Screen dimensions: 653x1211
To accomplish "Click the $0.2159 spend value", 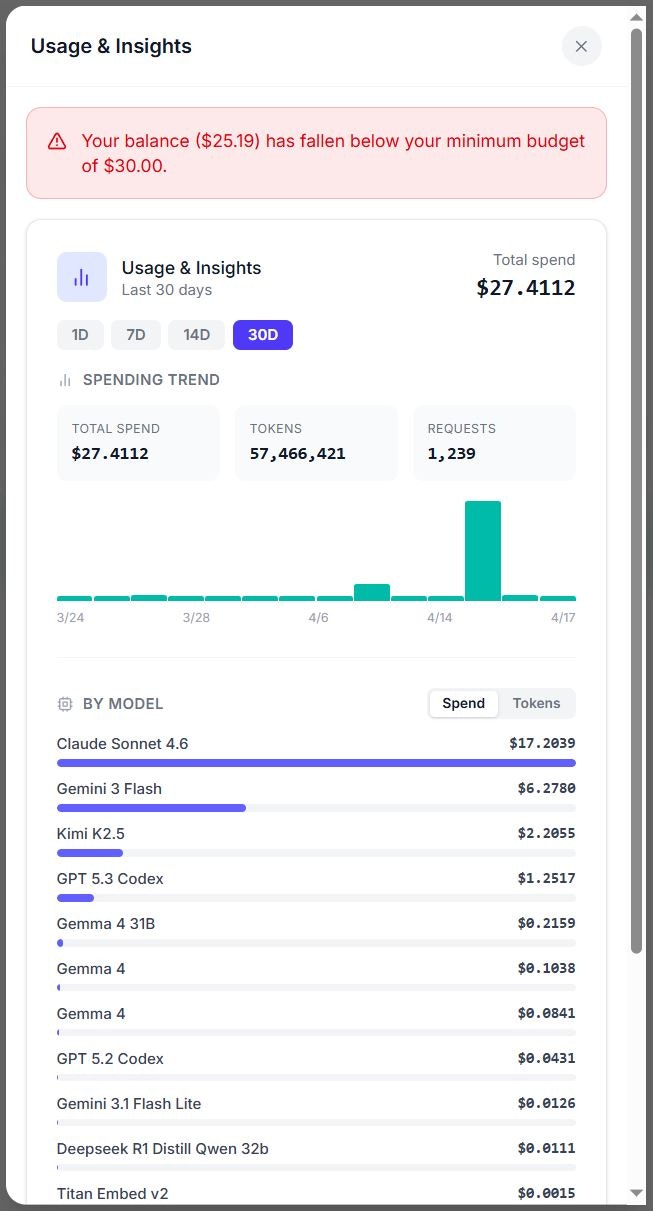I will coord(546,924).
